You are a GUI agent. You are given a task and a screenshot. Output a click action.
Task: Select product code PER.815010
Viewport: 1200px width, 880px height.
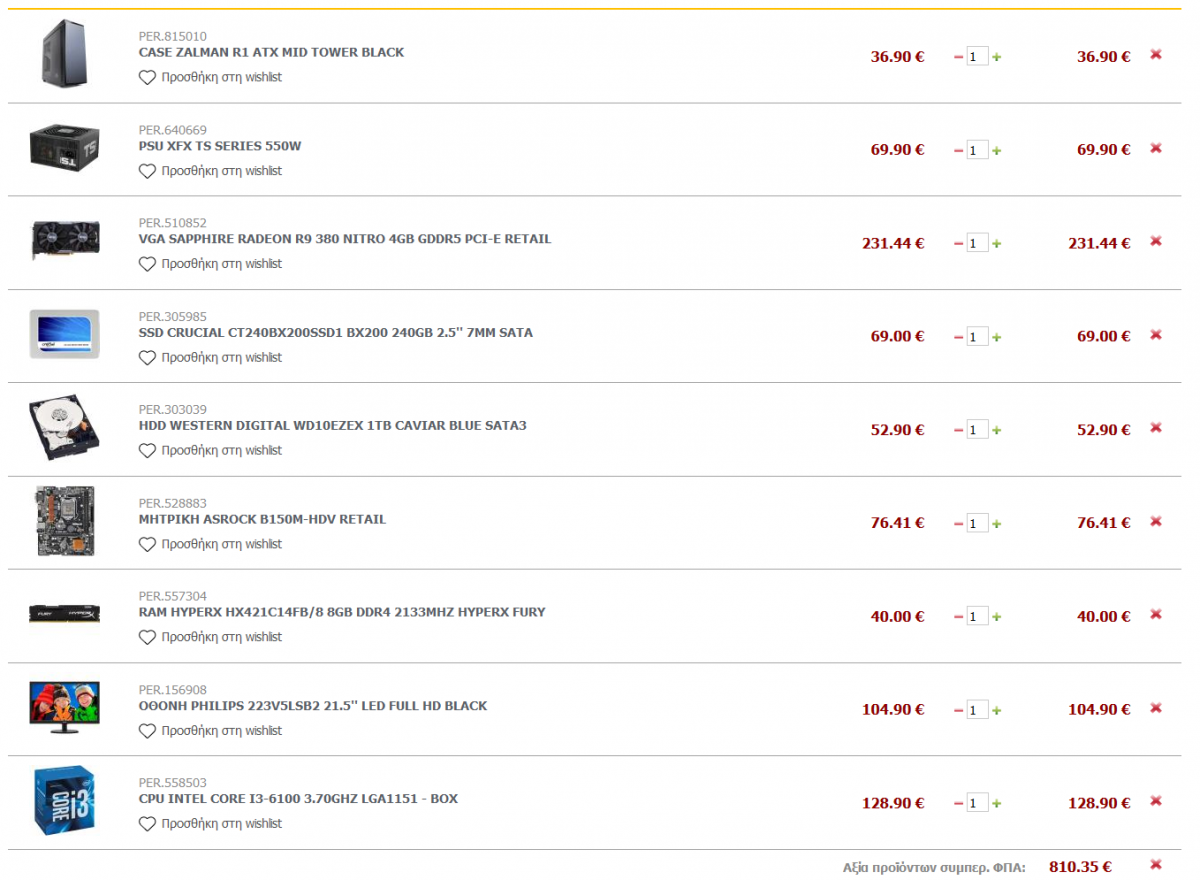tap(173, 36)
